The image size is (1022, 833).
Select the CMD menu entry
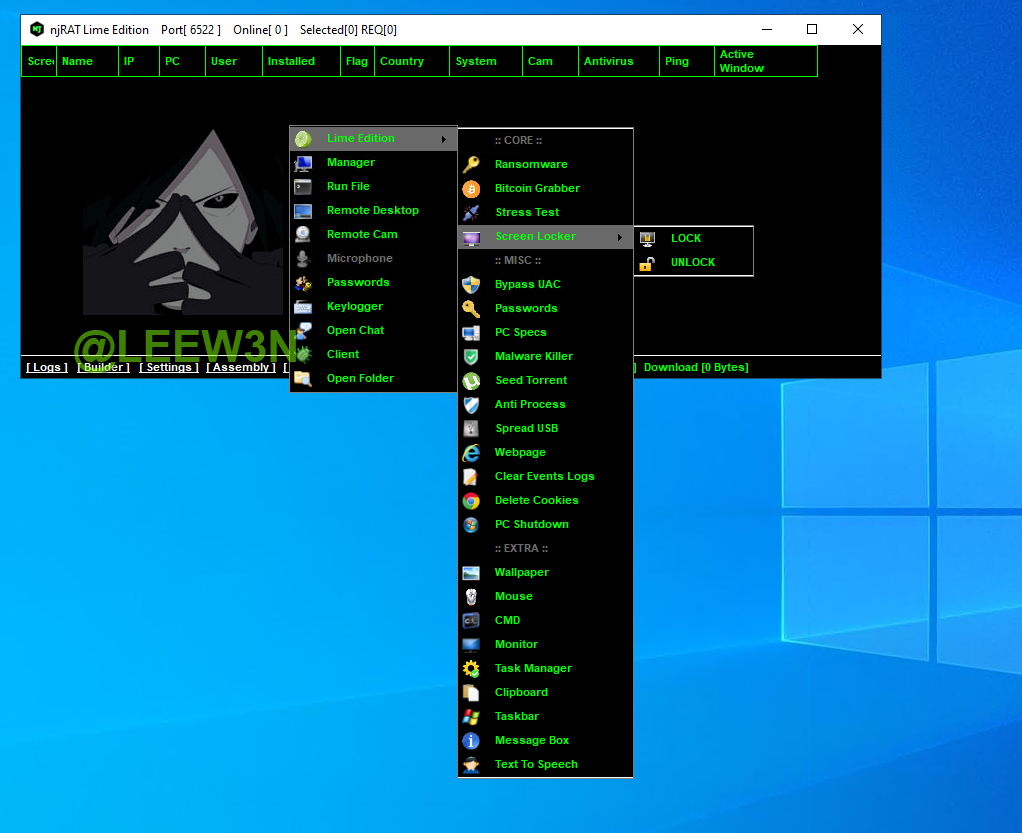[x=507, y=620]
